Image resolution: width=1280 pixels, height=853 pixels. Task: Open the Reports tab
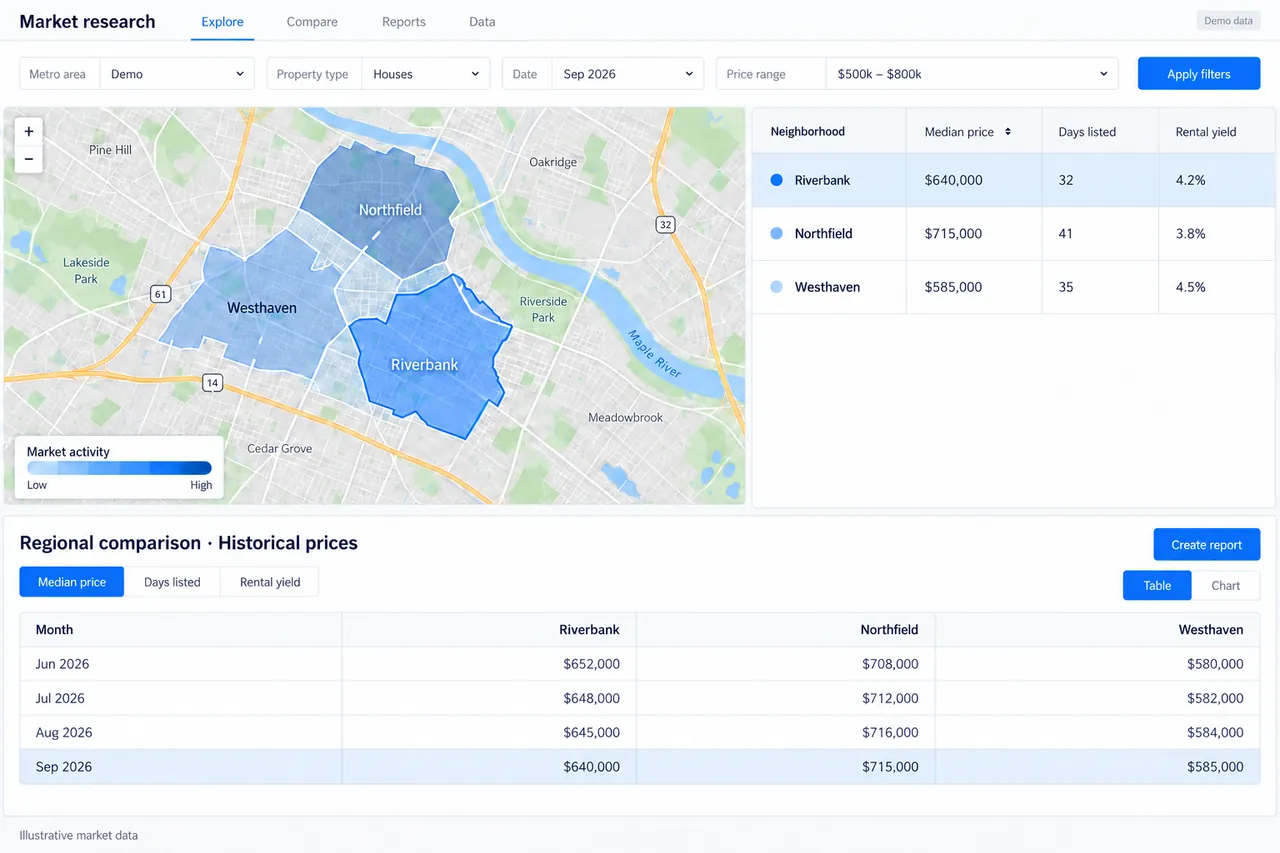404,22
